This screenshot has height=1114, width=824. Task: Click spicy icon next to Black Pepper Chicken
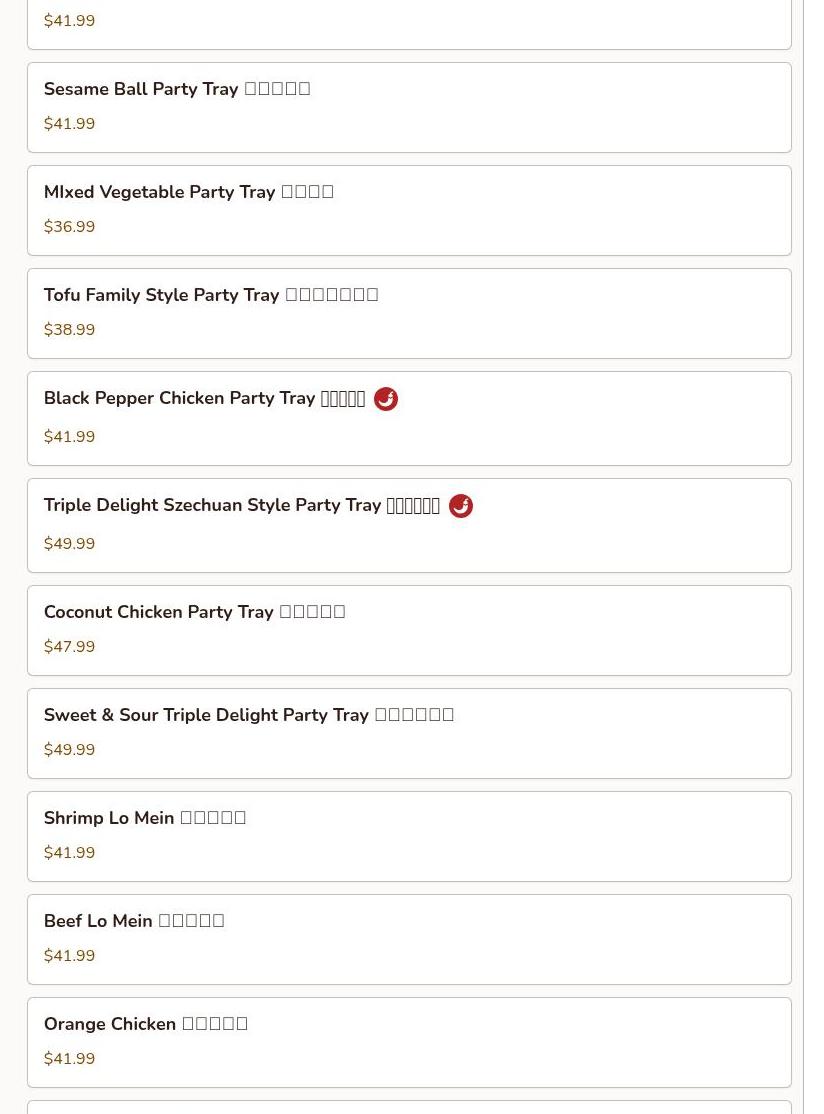tap(385, 399)
